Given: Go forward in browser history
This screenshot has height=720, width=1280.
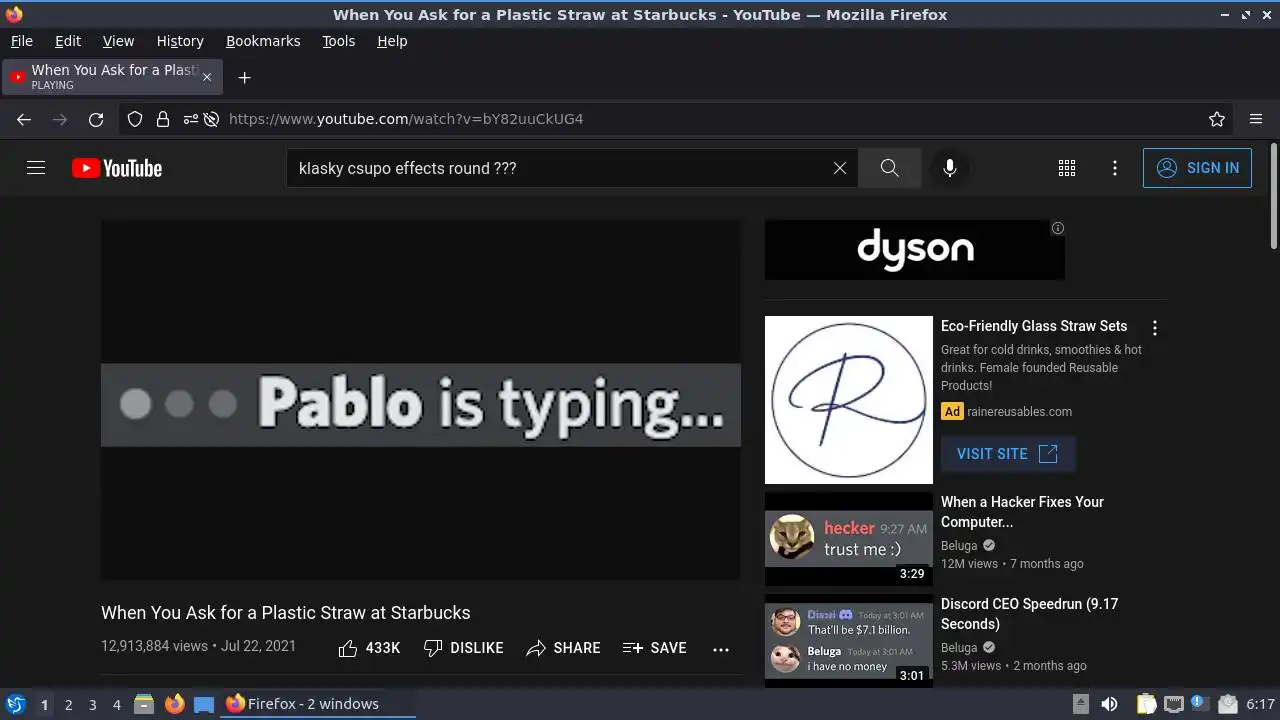Looking at the screenshot, I should 60,119.
